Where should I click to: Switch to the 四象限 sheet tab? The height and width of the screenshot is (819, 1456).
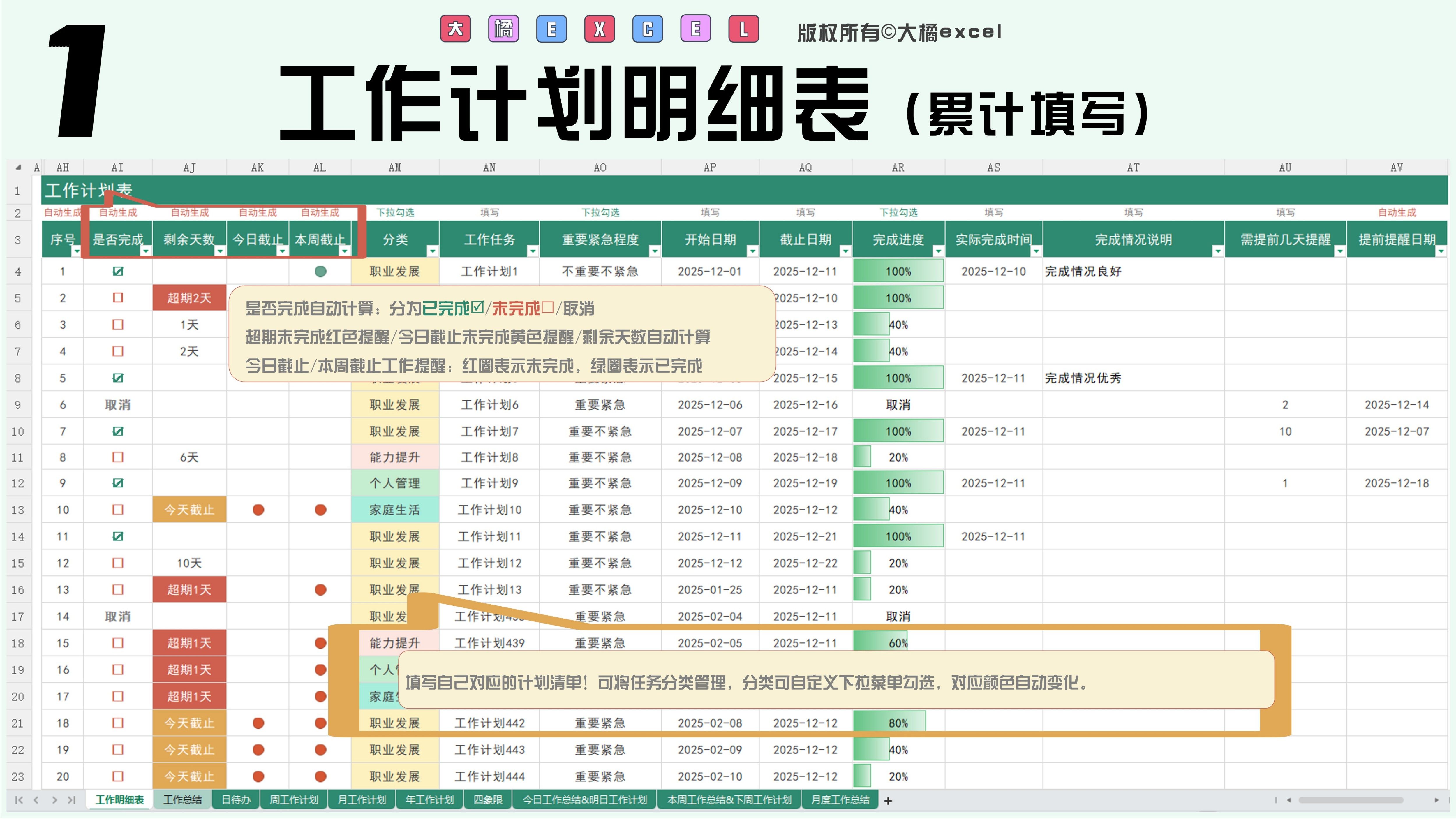[x=488, y=800]
